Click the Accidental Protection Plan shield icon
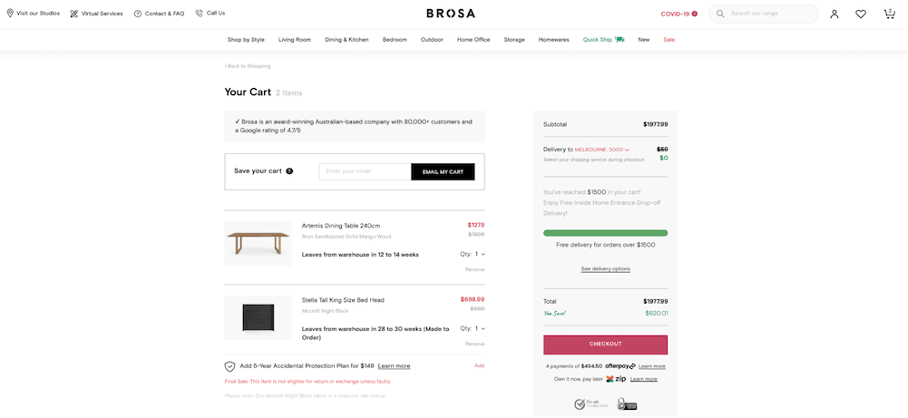908x418 pixels. (x=230, y=366)
